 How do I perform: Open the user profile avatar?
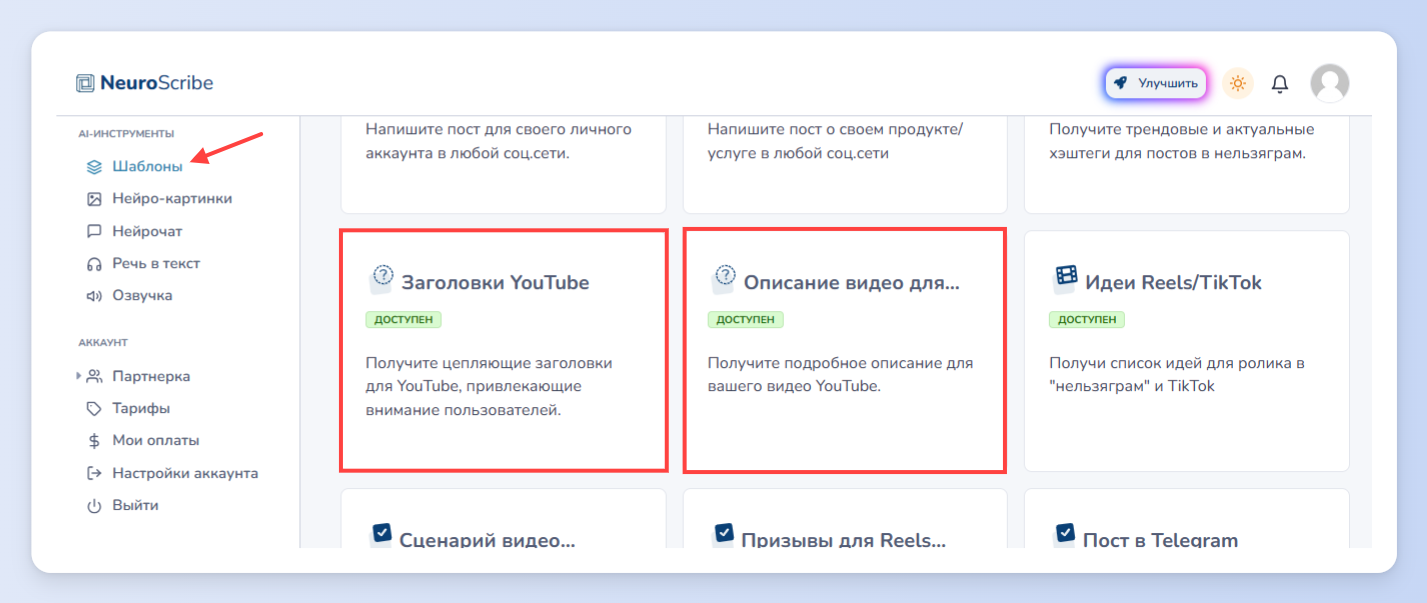(1330, 83)
